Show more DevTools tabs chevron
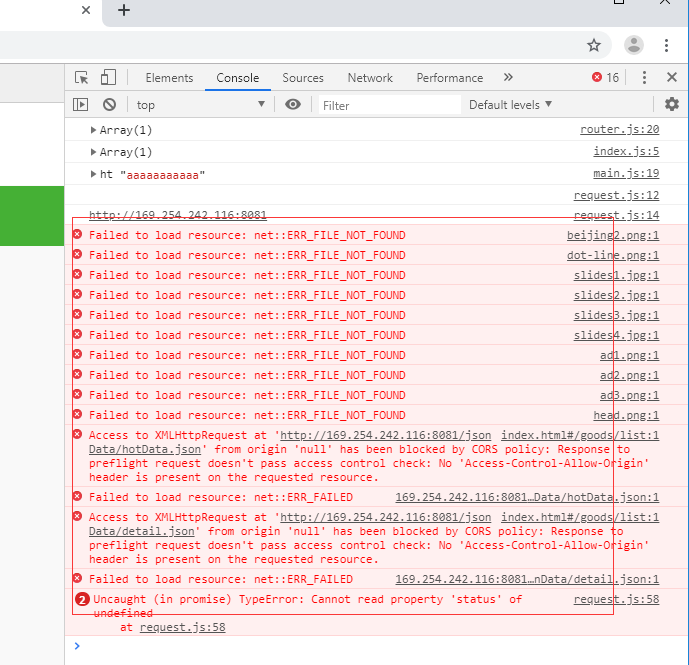Viewport: 689px width, 665px height. pyautogui.click(x=508, y=77)
